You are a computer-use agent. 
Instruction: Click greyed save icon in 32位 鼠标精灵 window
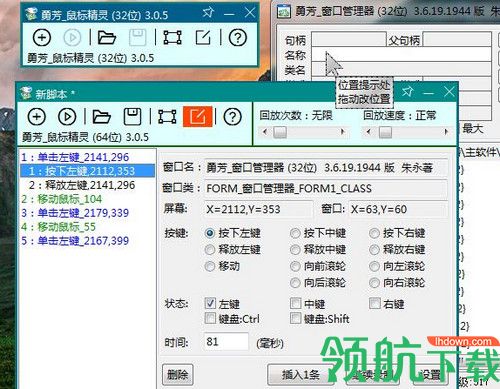[x=137, y=37]
